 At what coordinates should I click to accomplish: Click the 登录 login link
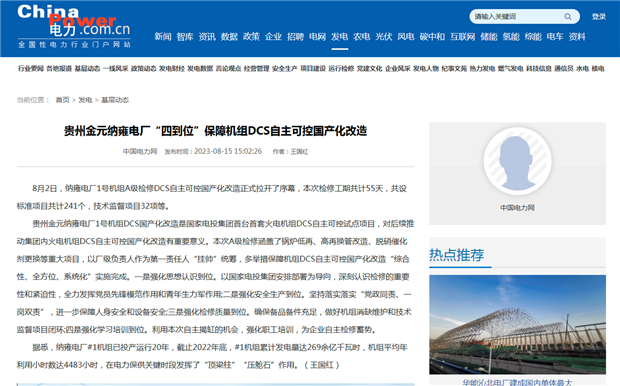pyautogui.click(x=598, y=17)
